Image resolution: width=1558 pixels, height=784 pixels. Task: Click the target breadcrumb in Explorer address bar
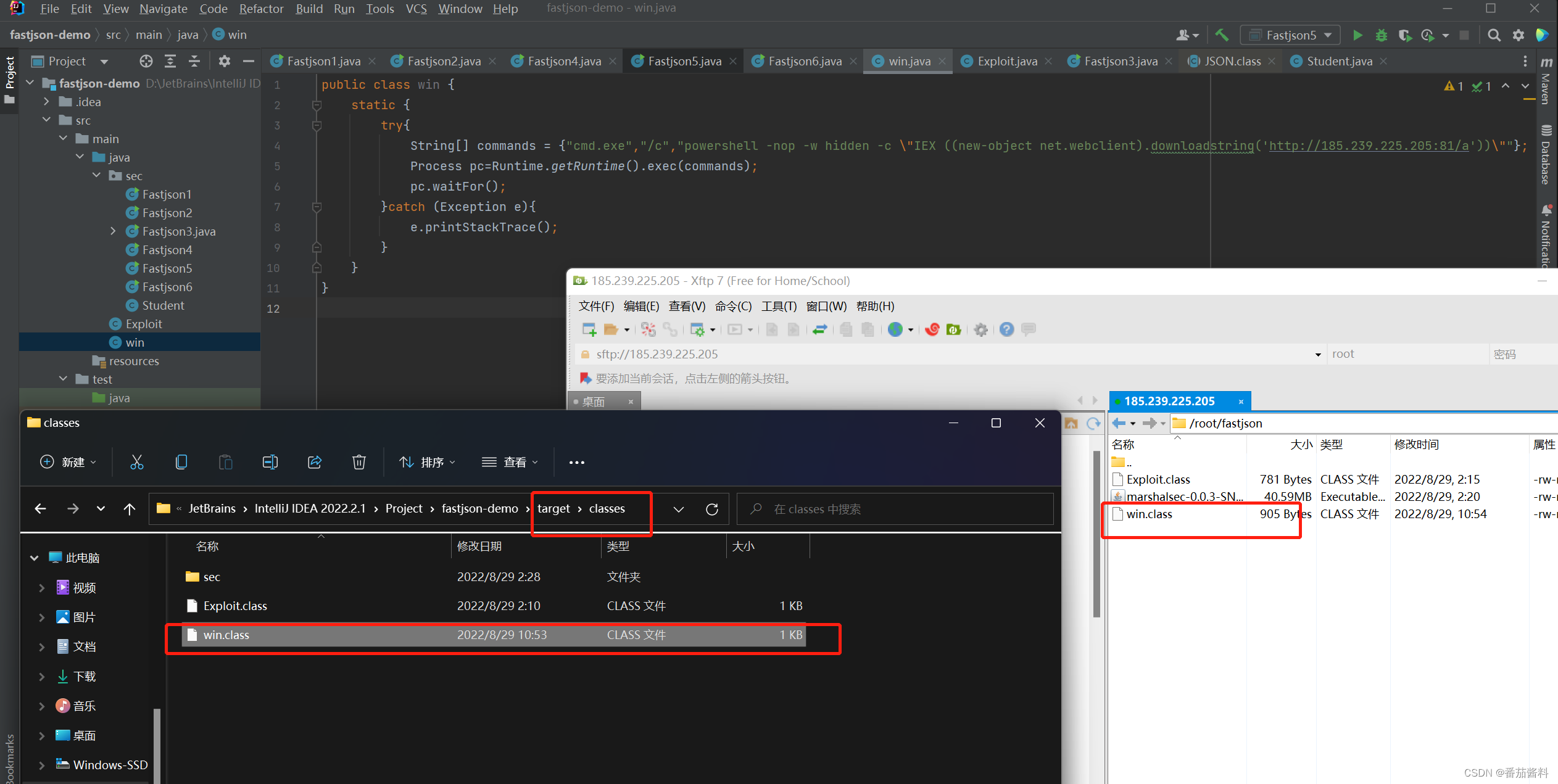553,509
